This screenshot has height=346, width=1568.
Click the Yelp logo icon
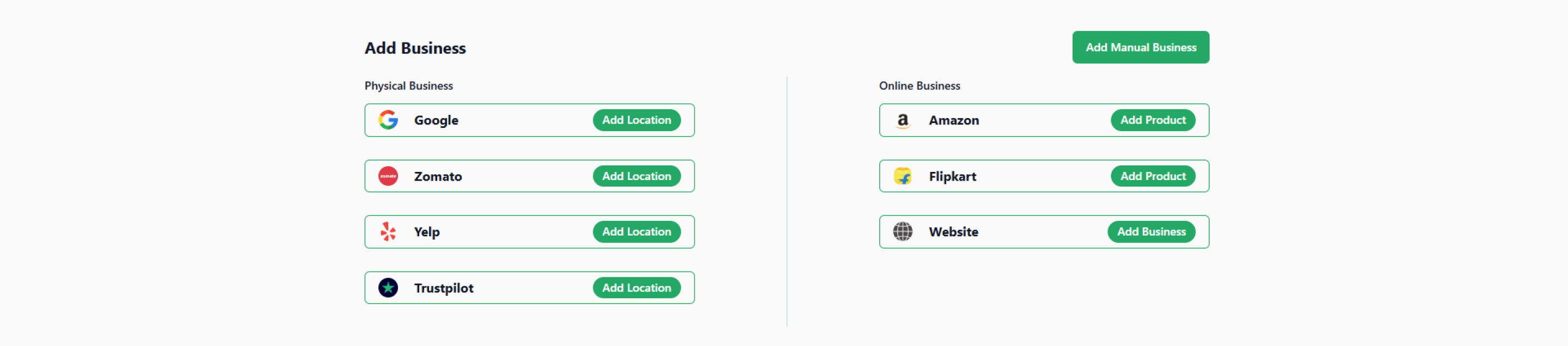tap(388, 232)
